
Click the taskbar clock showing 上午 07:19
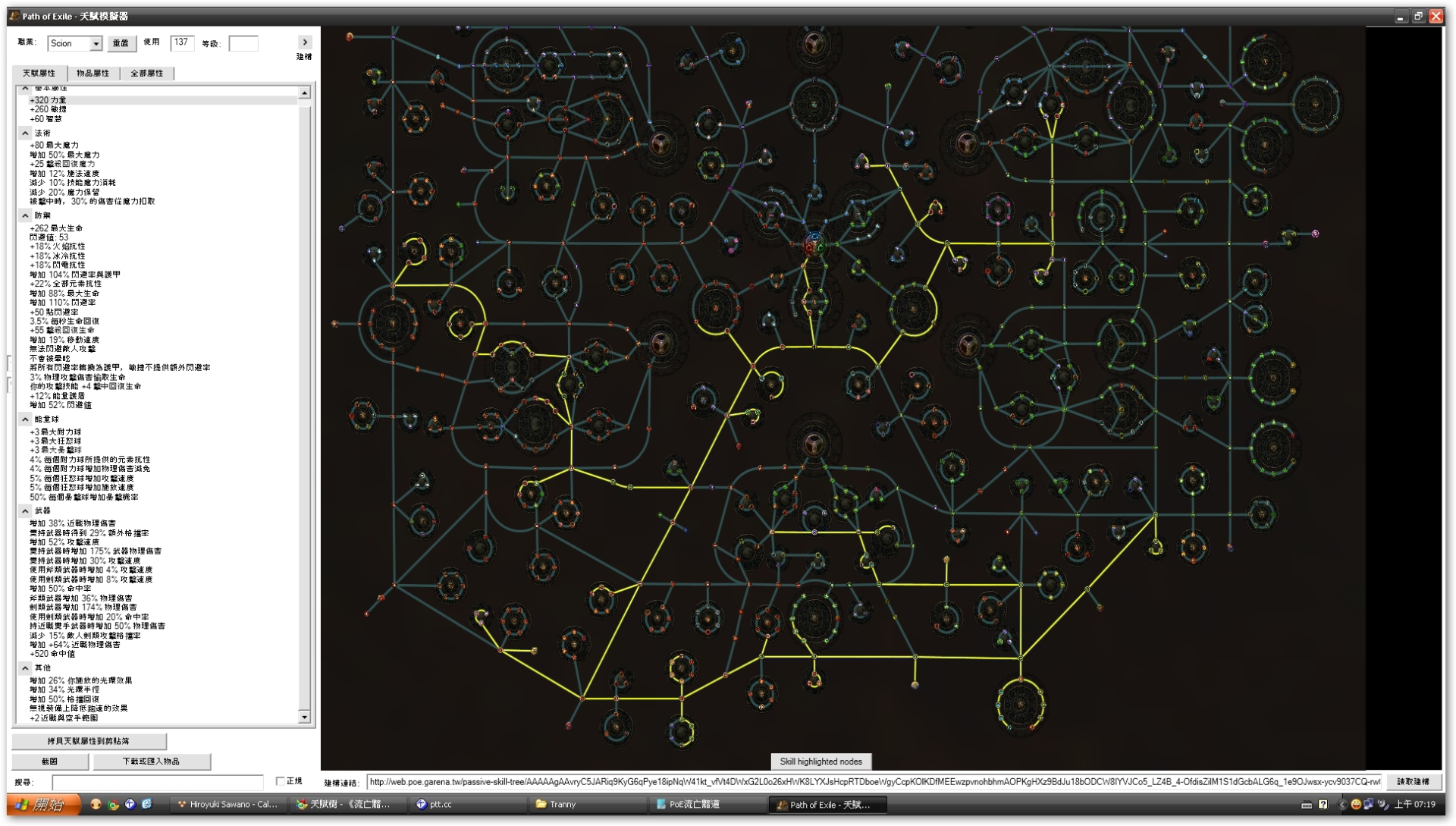[x=1414, y=805]
